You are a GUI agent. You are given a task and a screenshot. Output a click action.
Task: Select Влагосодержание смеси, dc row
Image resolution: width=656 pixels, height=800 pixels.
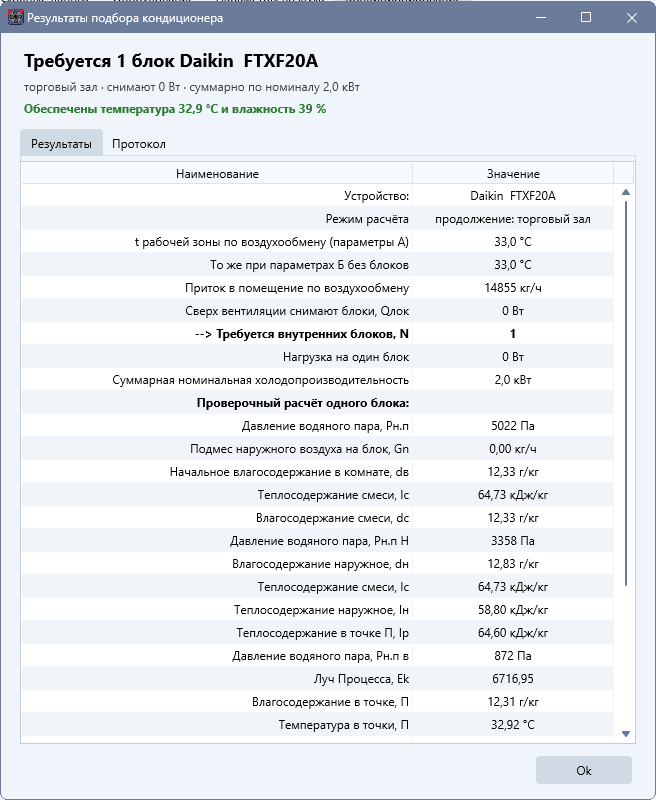tap(317, 518)
